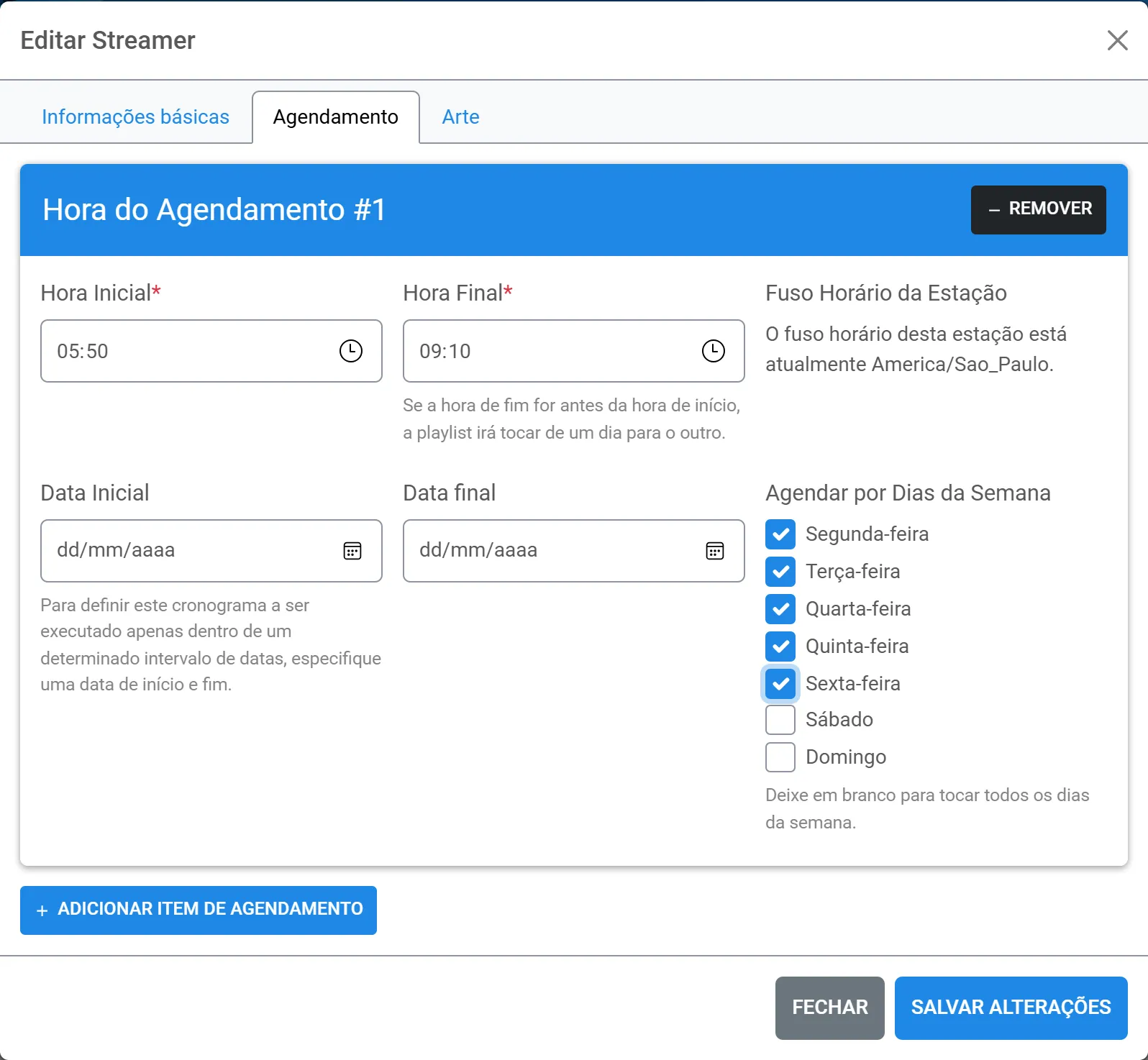Open the clock picker in Hora Final
The width and height of the screenshot is (1148, 1060).
(714, 351)
